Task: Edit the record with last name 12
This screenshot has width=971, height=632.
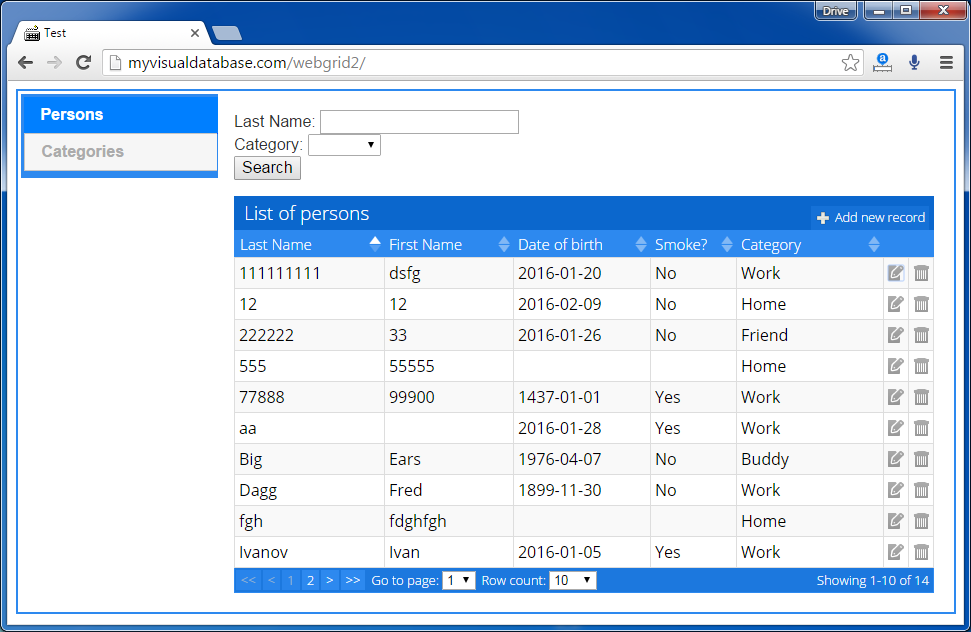Action: (895, 304)
